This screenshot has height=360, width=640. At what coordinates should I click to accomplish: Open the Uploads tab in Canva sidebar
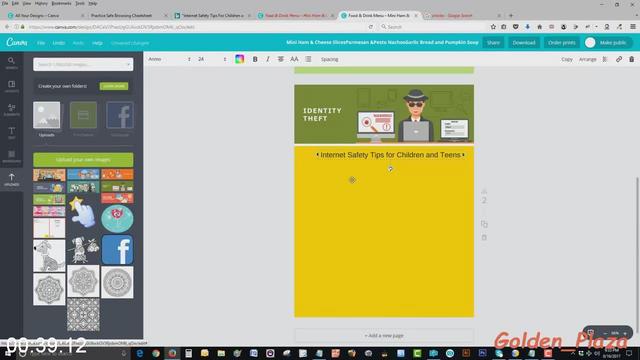[x=11, y=179]
